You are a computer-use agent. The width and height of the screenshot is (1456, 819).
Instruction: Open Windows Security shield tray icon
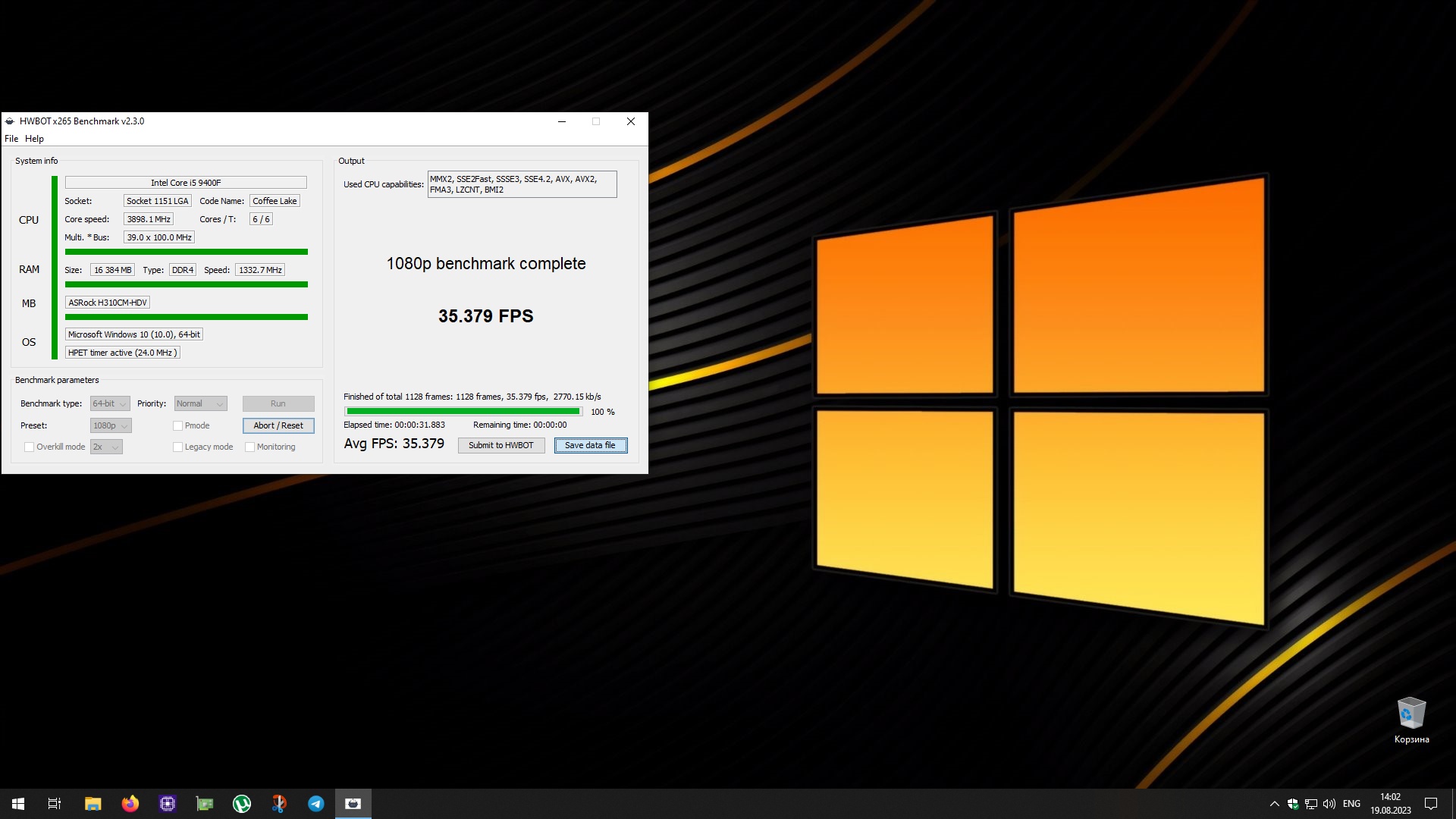point(1293,804)
